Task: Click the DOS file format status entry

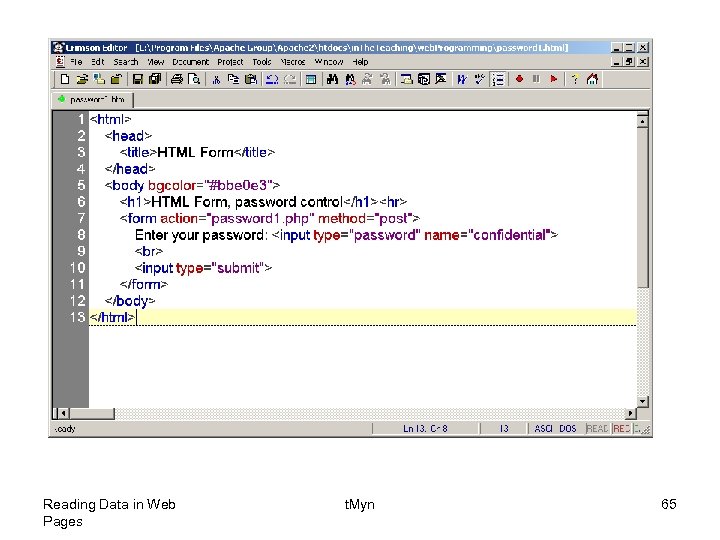Action: pos(568,428)
